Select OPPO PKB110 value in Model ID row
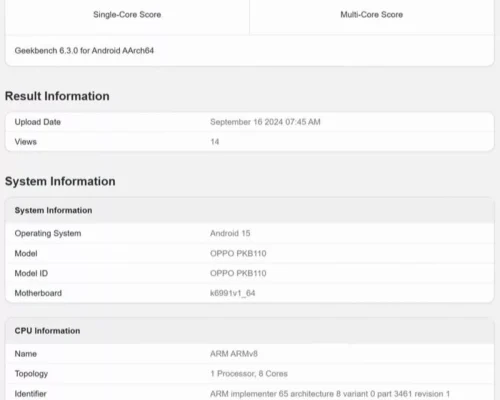 pos(238,273)
